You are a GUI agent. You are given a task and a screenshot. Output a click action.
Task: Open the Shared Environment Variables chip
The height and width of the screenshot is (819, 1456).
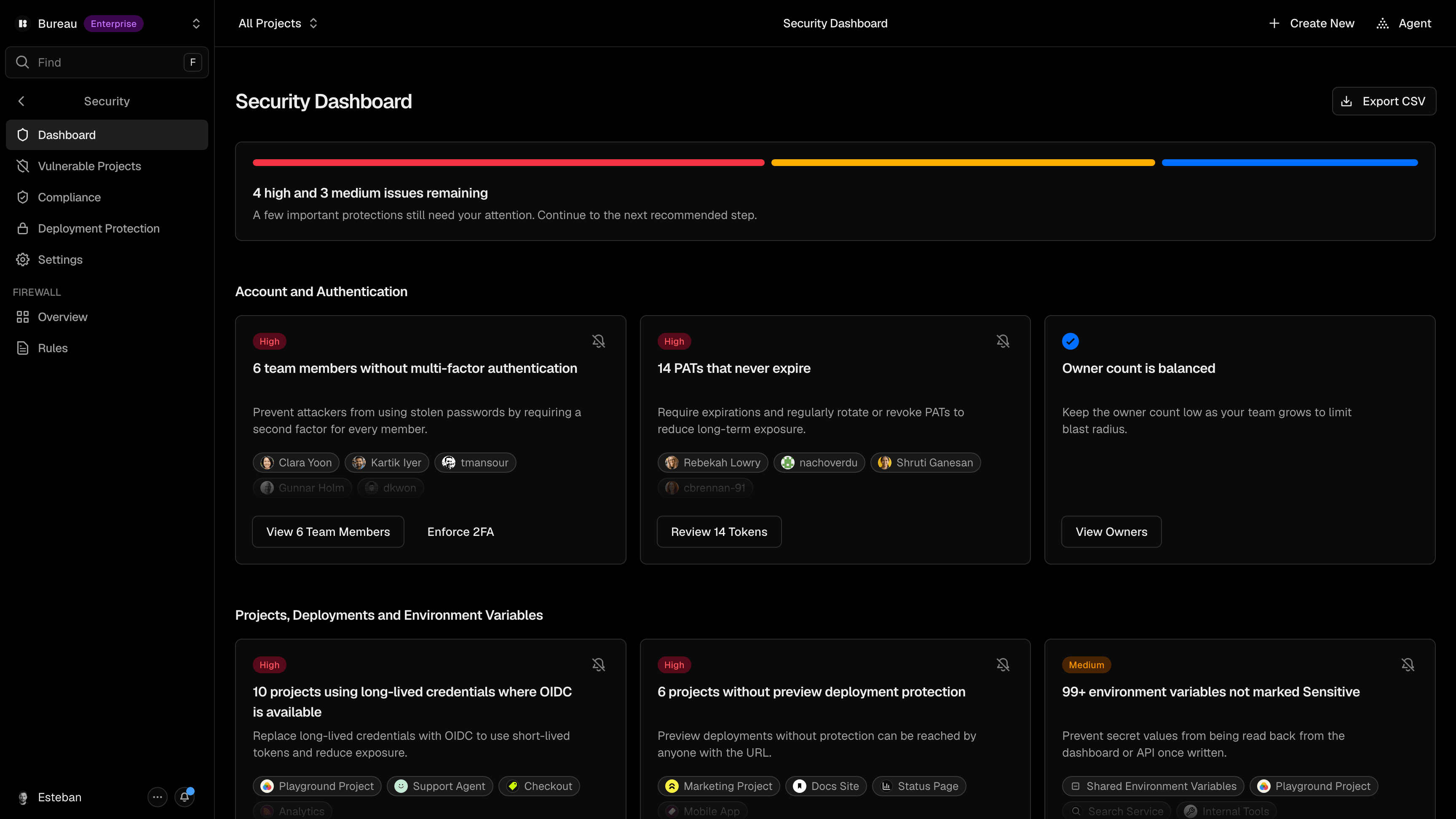coord(1153,786)
